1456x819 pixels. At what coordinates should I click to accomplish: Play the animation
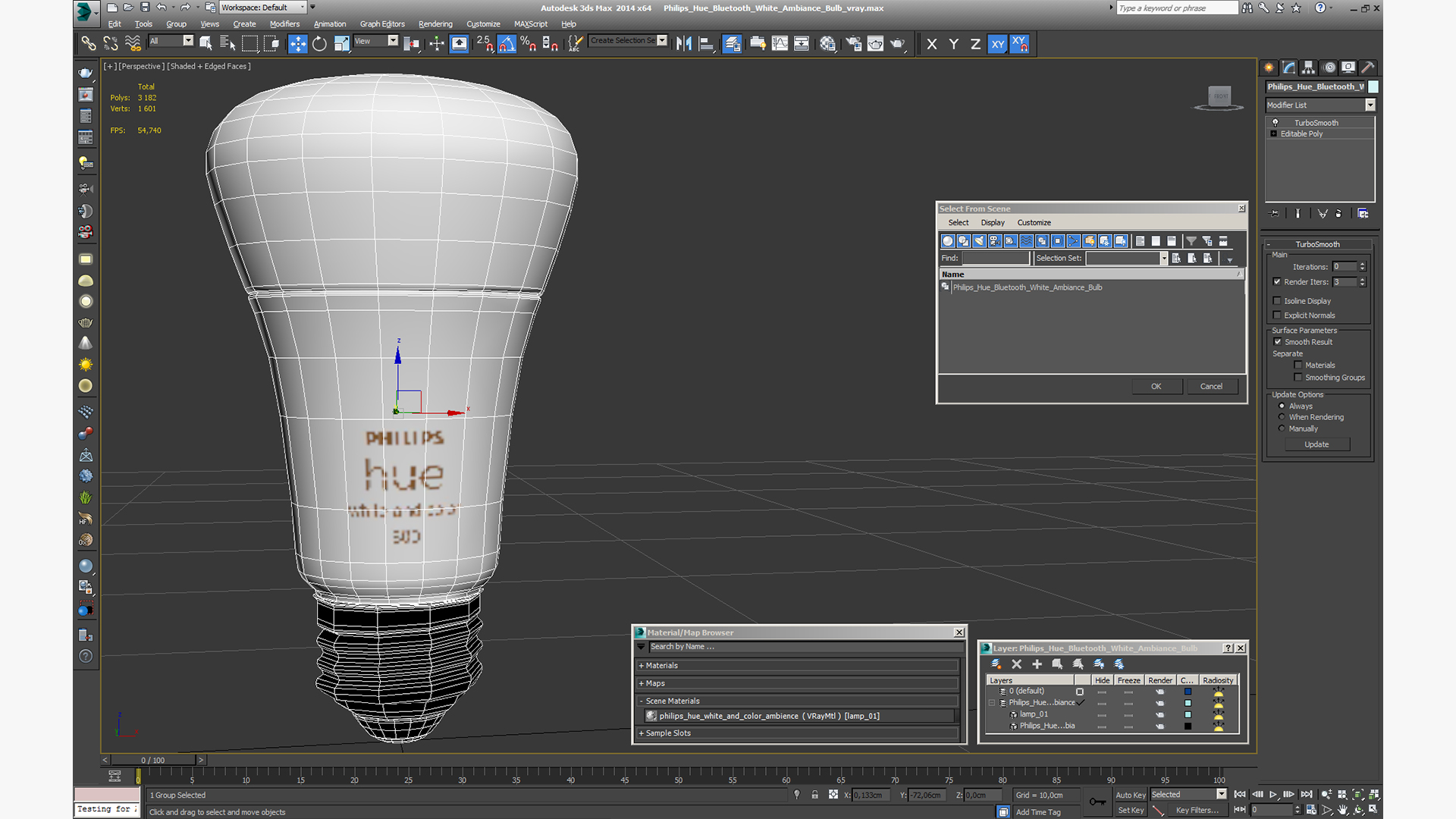click(1273, 795)
